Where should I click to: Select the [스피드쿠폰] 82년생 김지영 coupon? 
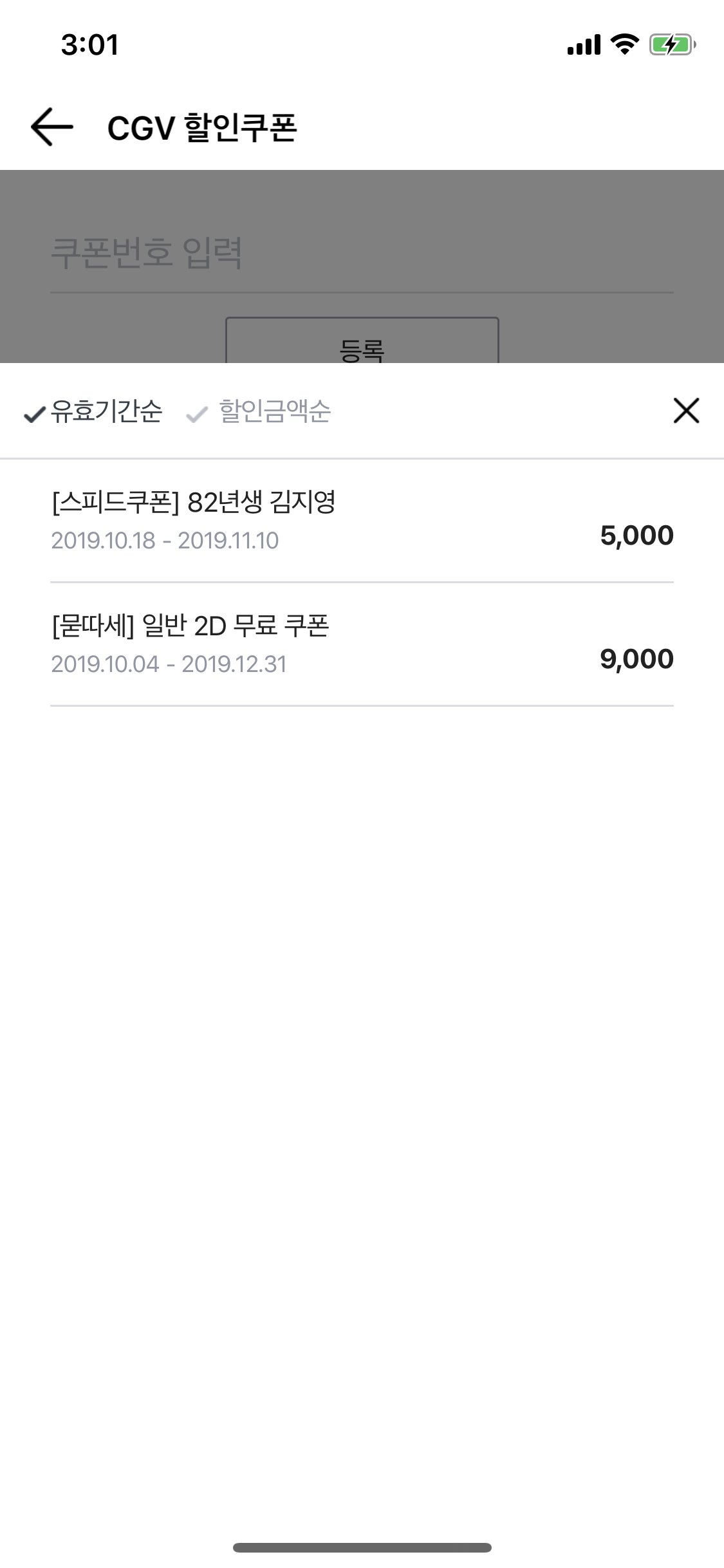coord(193,503)
